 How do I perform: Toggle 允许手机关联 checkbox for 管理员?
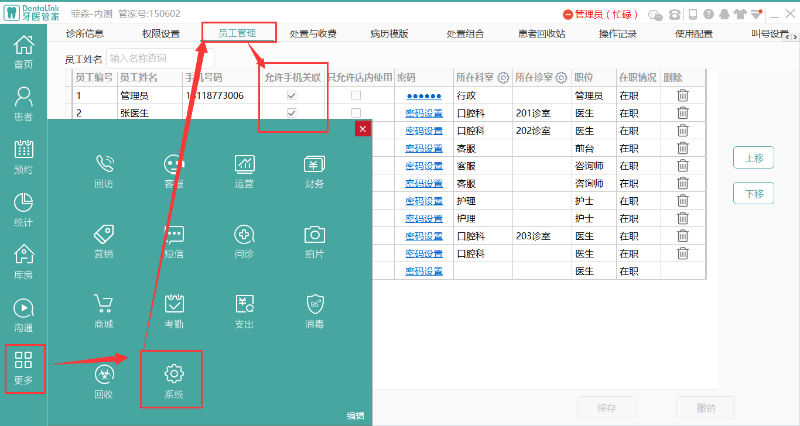tap(291, 95)
